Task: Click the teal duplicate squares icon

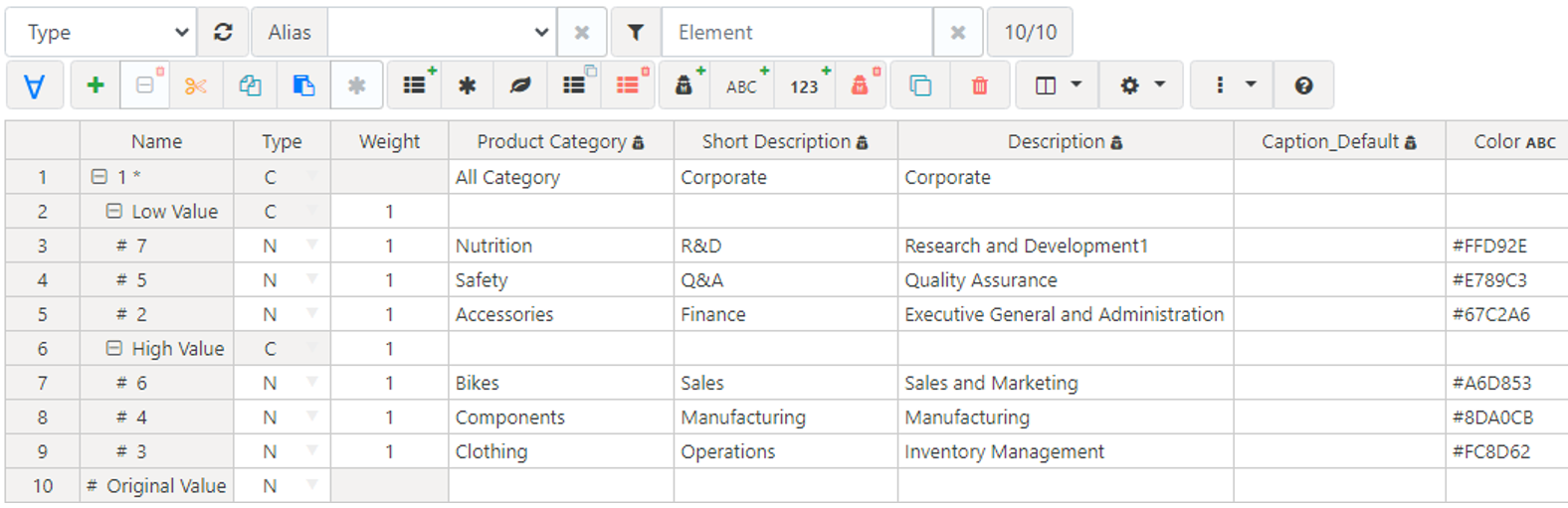Action: coord(920,85)
